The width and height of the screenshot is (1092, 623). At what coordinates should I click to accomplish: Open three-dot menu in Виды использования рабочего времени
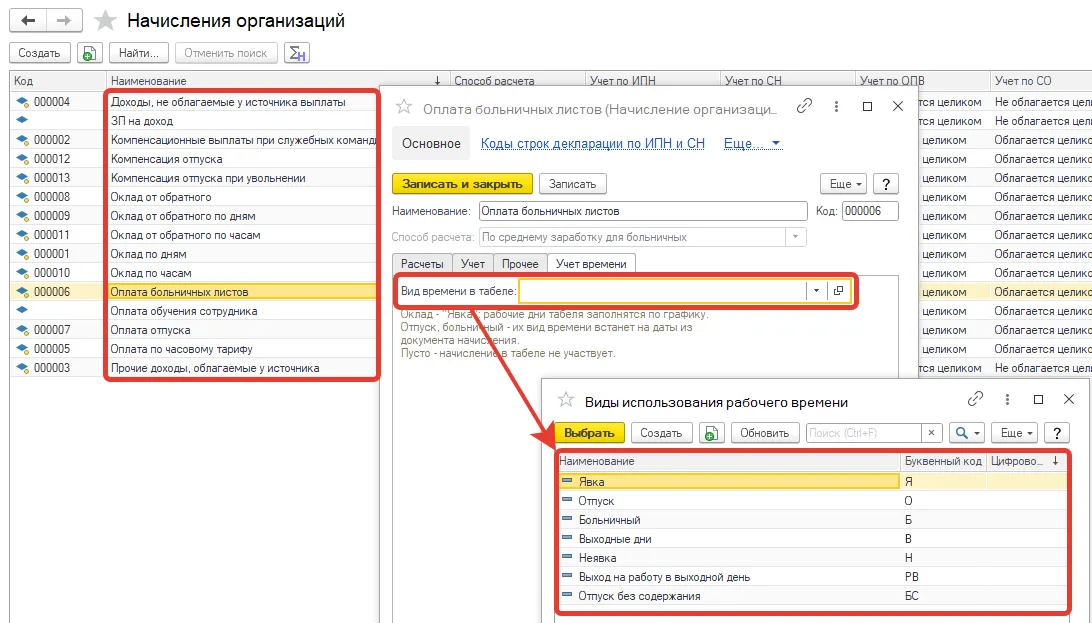tap(1007, 400)
